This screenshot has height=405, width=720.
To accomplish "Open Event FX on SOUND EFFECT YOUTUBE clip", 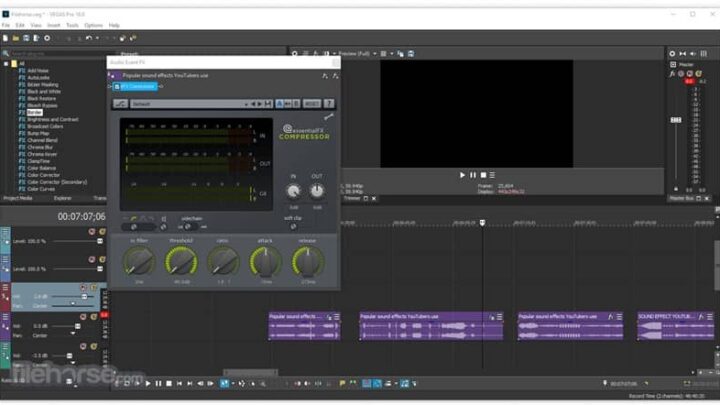I will click(x=701, y=317).
